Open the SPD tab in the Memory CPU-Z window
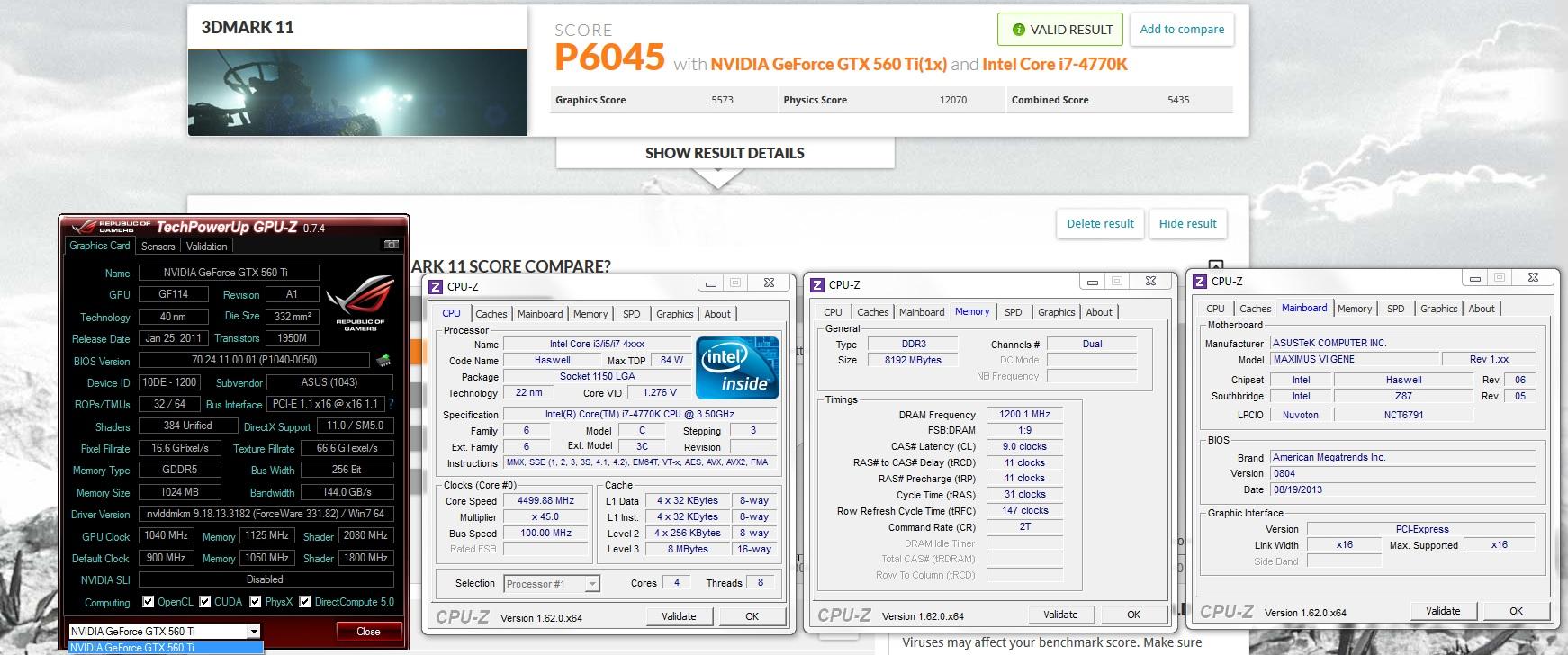Viewport: 1568px width, 655px height. (x=1014, y=312)
